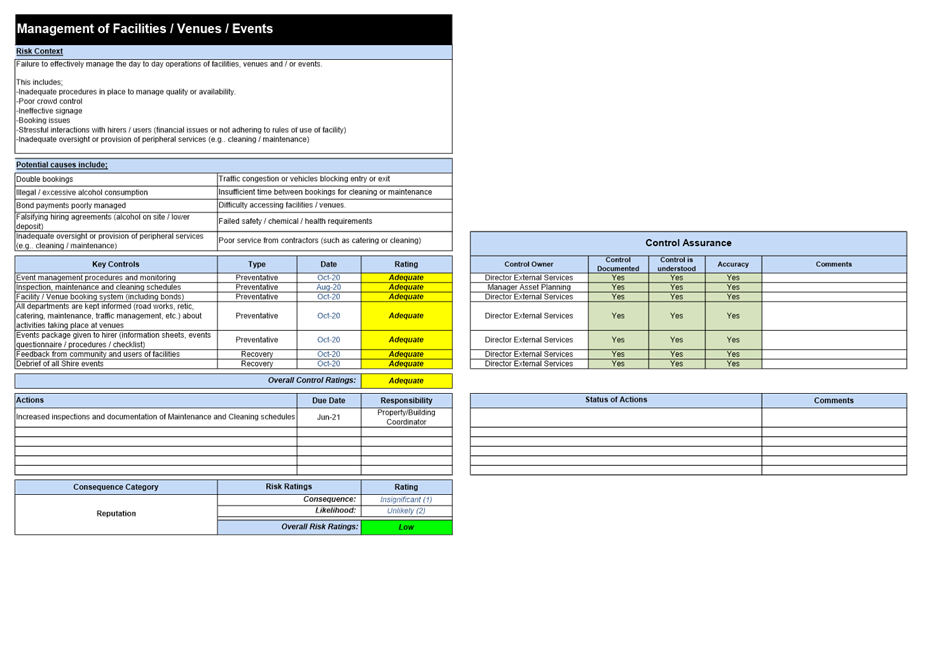Click the 'Double bookings' cause cell

tap(116, 179)
